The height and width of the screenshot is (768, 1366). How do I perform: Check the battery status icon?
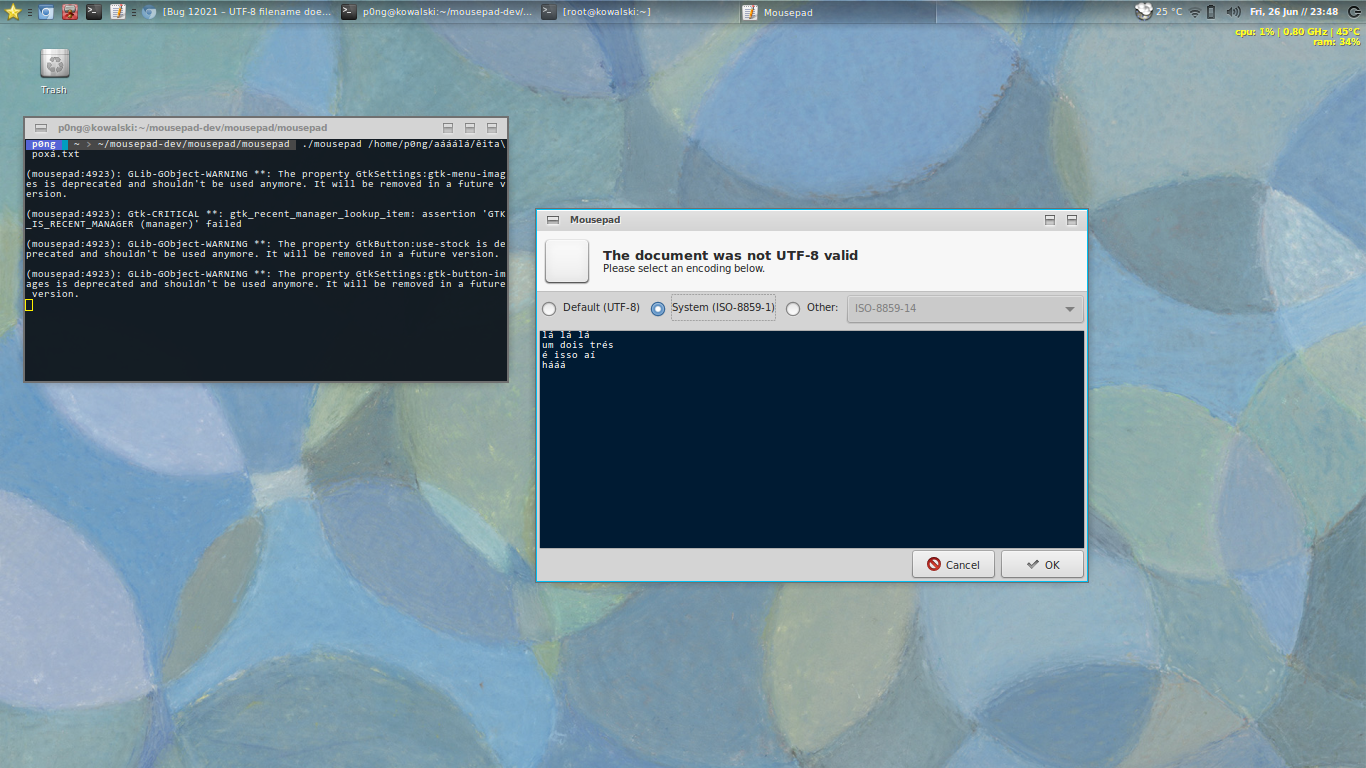(x=1211, y=12)
